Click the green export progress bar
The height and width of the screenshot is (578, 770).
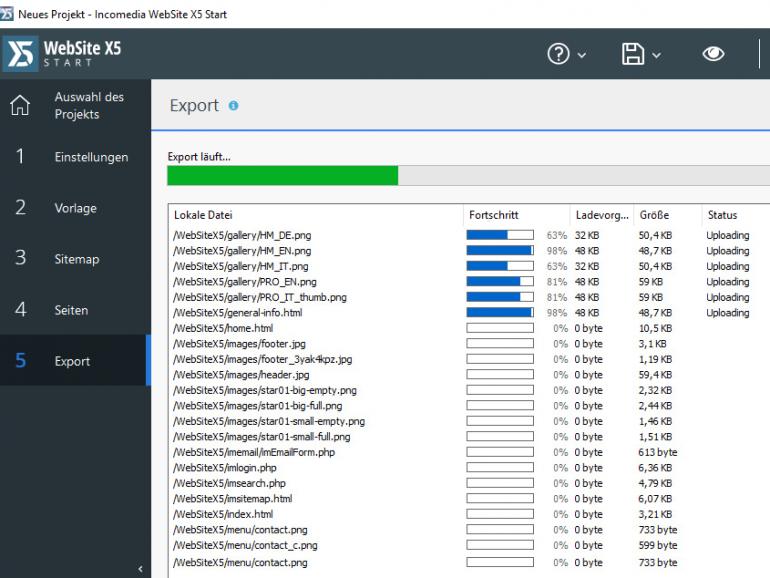[x=282, y=176]
